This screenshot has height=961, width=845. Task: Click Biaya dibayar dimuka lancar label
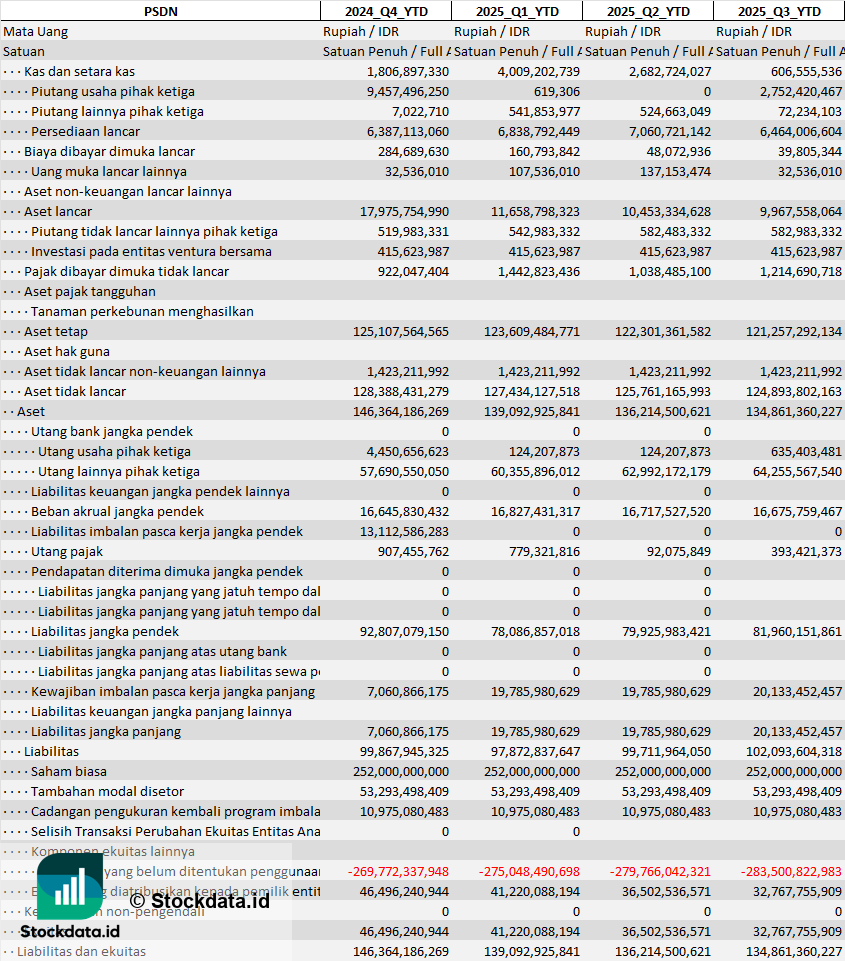point(109,151)
